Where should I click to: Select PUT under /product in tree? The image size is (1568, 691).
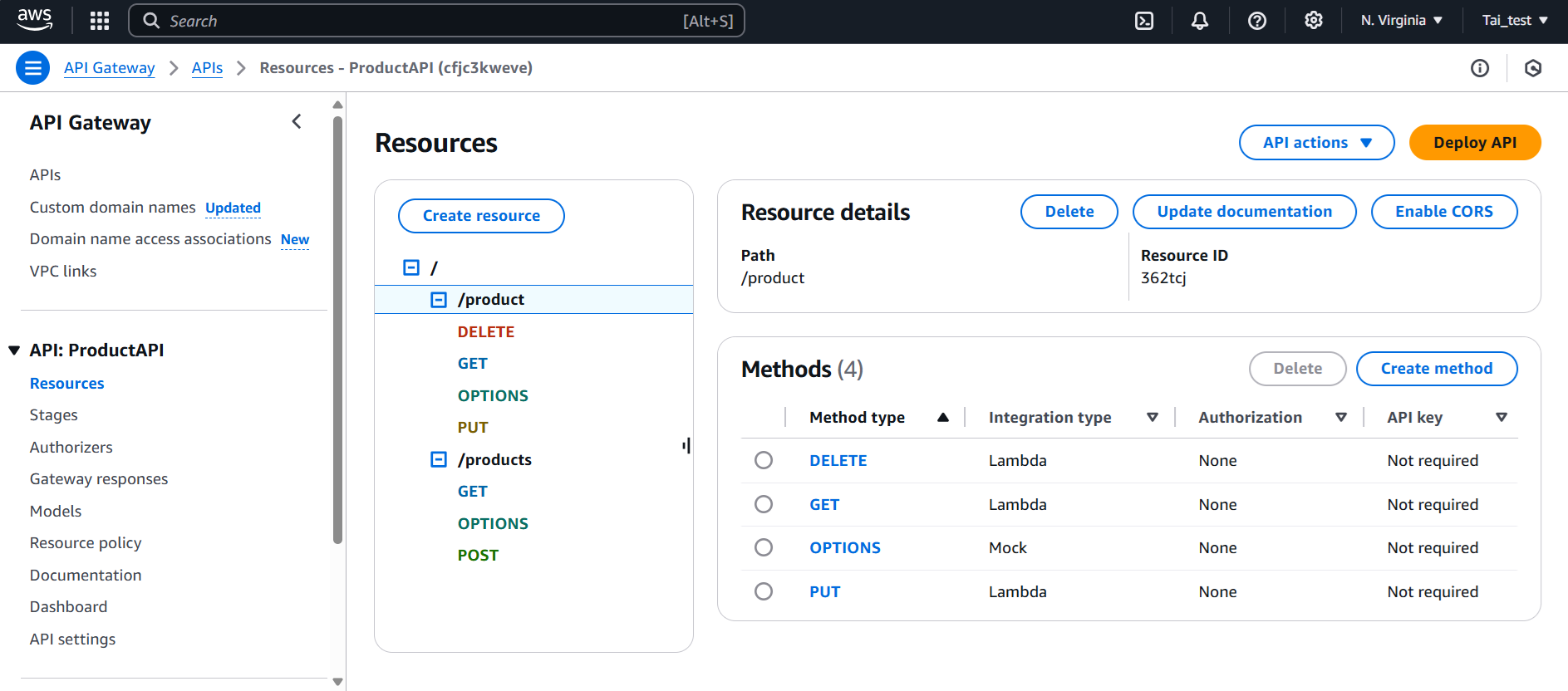coord(473,428)
